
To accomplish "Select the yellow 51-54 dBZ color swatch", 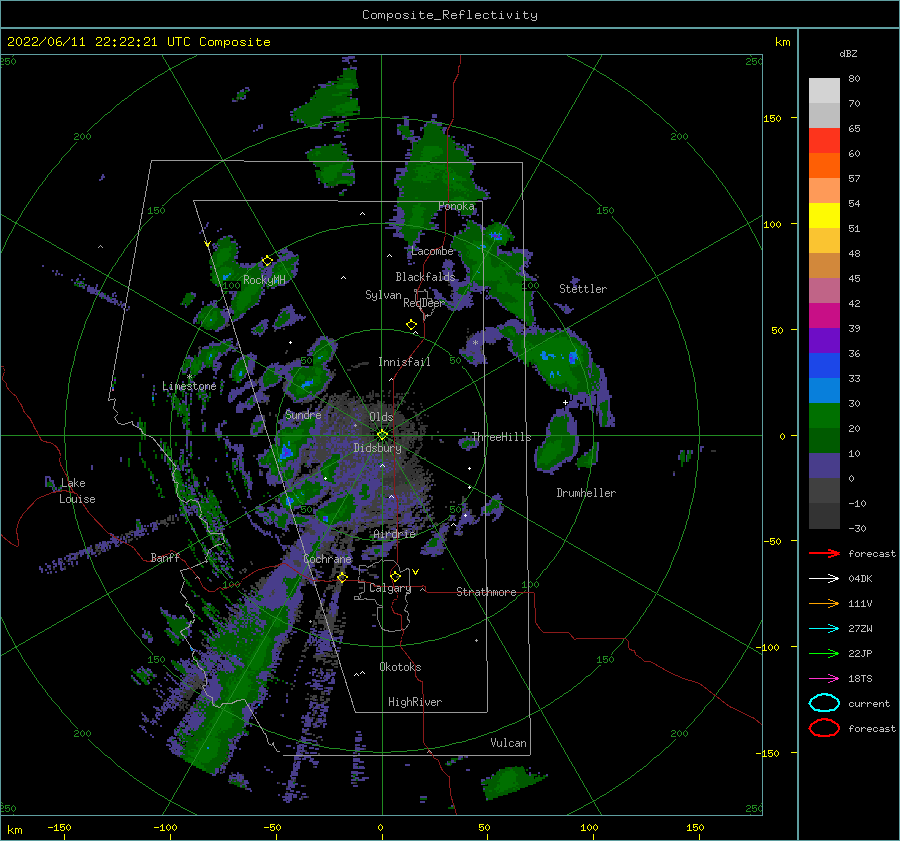I will point(824,215).
